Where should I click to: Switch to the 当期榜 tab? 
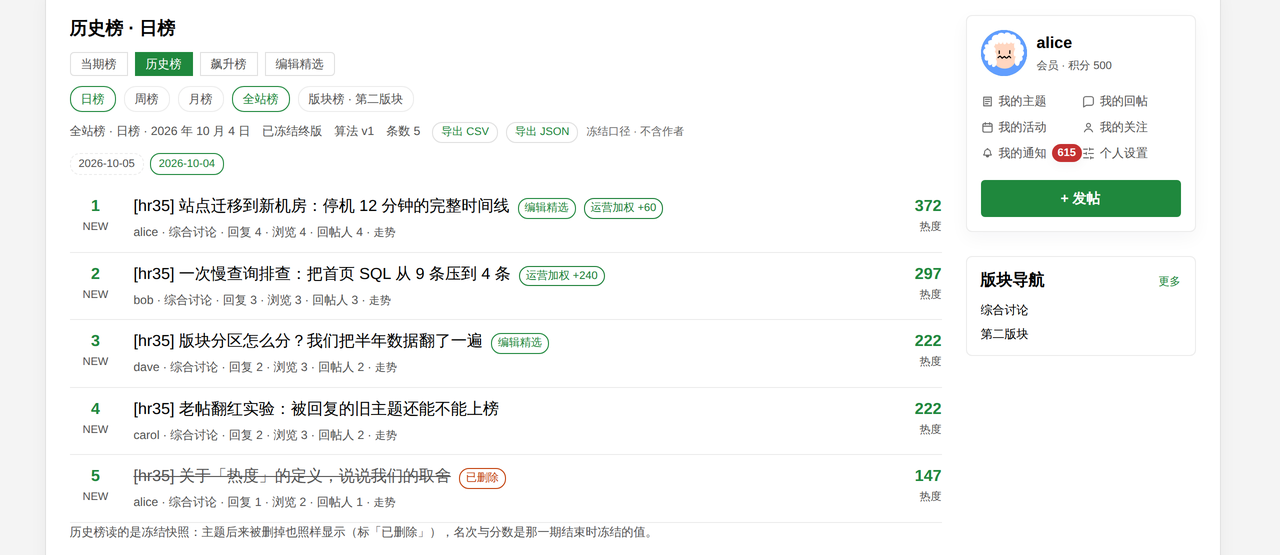(x=99, y=64)
